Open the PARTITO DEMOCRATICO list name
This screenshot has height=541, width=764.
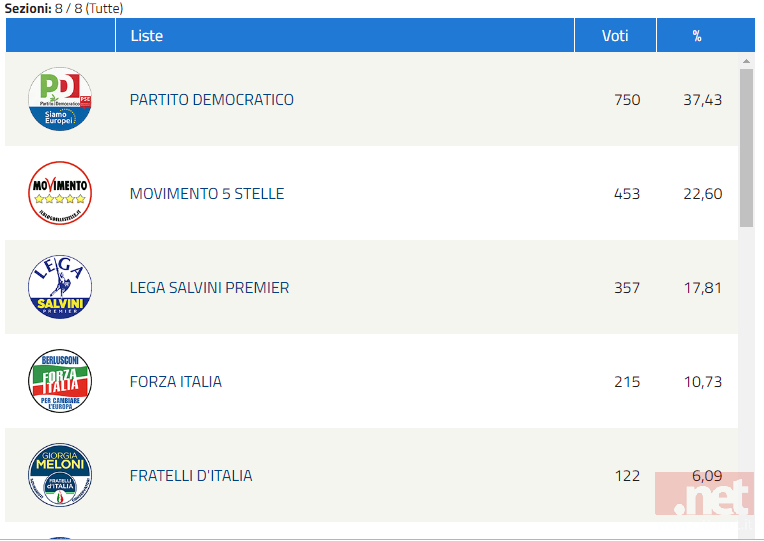pos(211,99)
